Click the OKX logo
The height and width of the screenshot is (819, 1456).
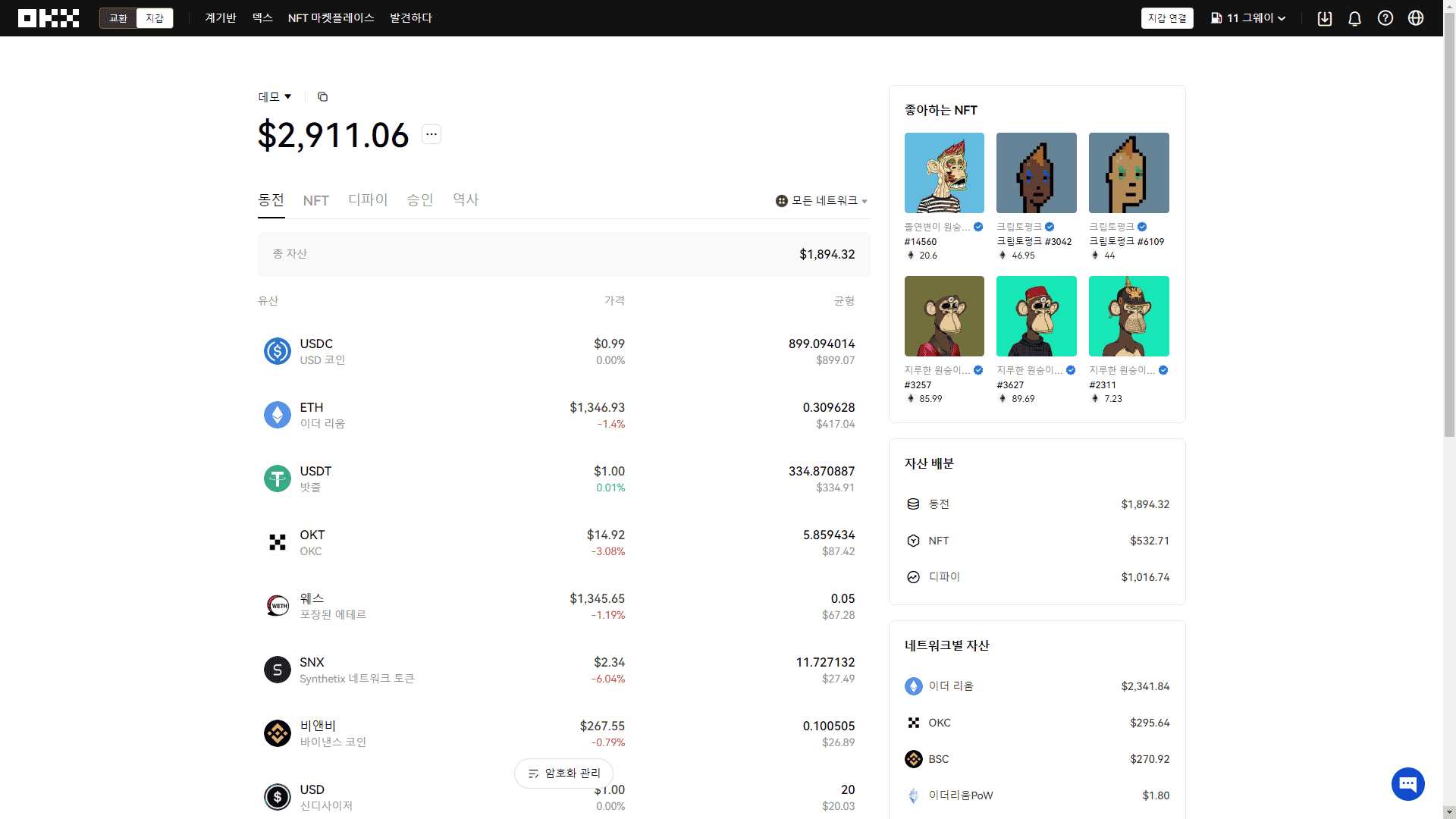click(49, 18)
